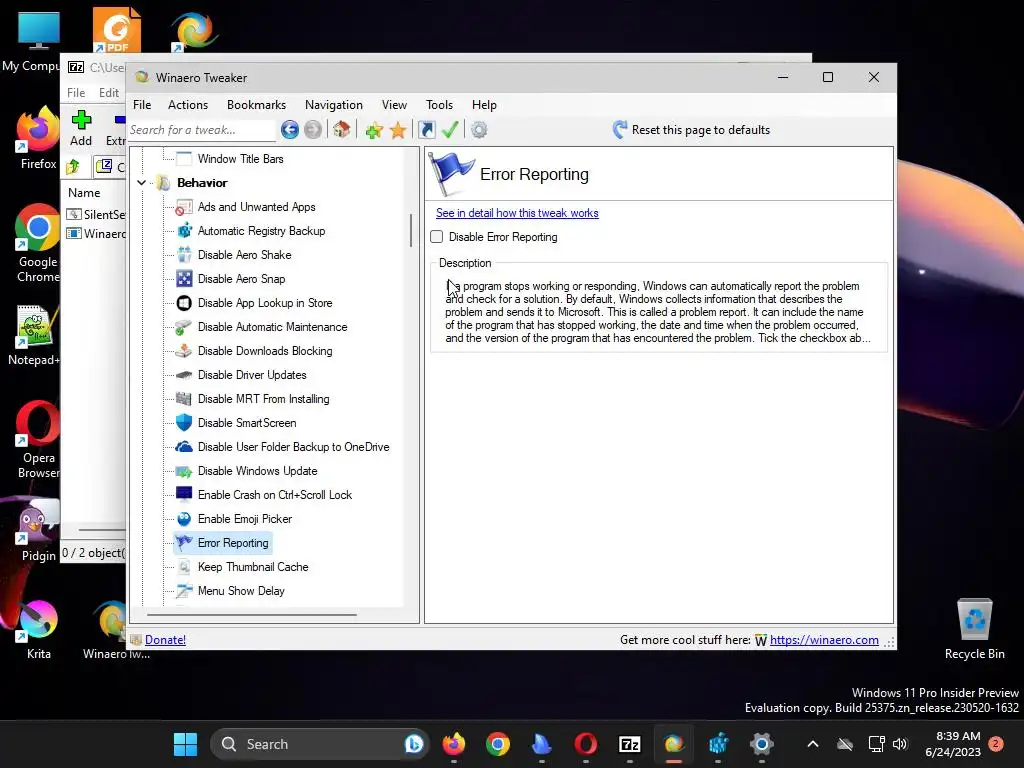The image size is (1024, 768).
Task: Open the Help menu
Action: click(x=485, y=104)
